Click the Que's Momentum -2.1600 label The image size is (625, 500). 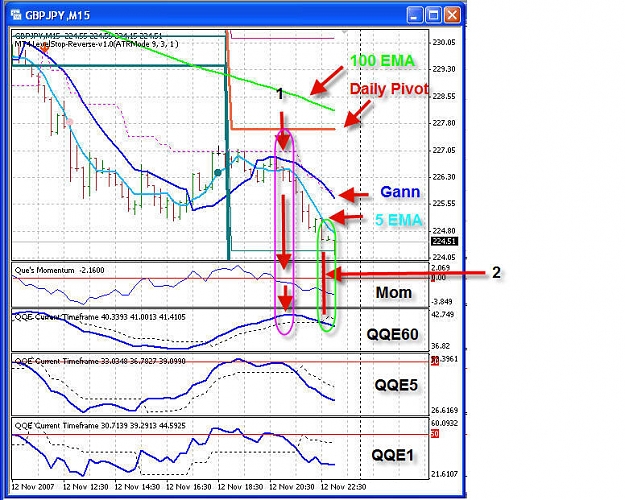tap(59, 270)
